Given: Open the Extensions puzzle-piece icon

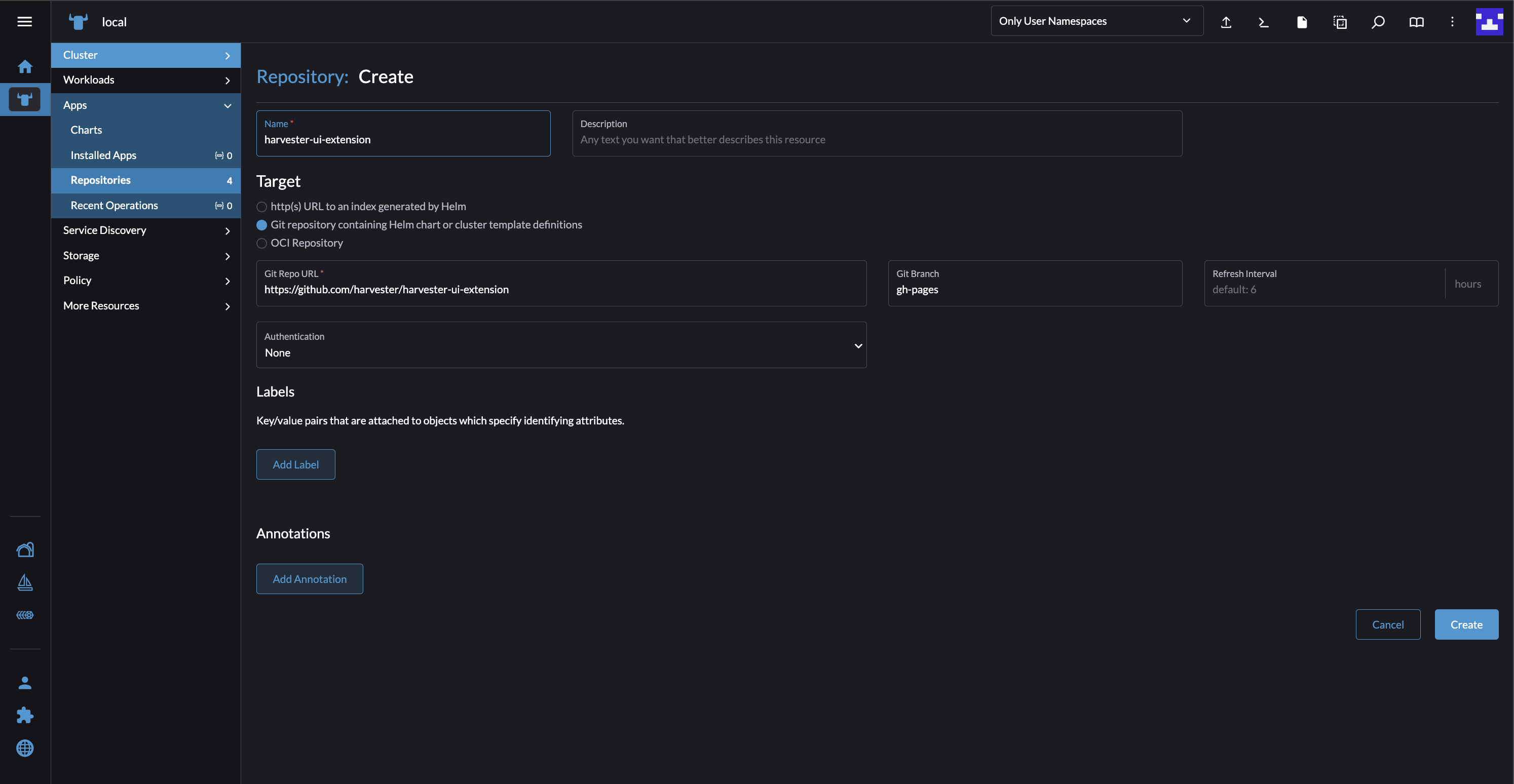Looking at the screenshot, I should 25,715.
